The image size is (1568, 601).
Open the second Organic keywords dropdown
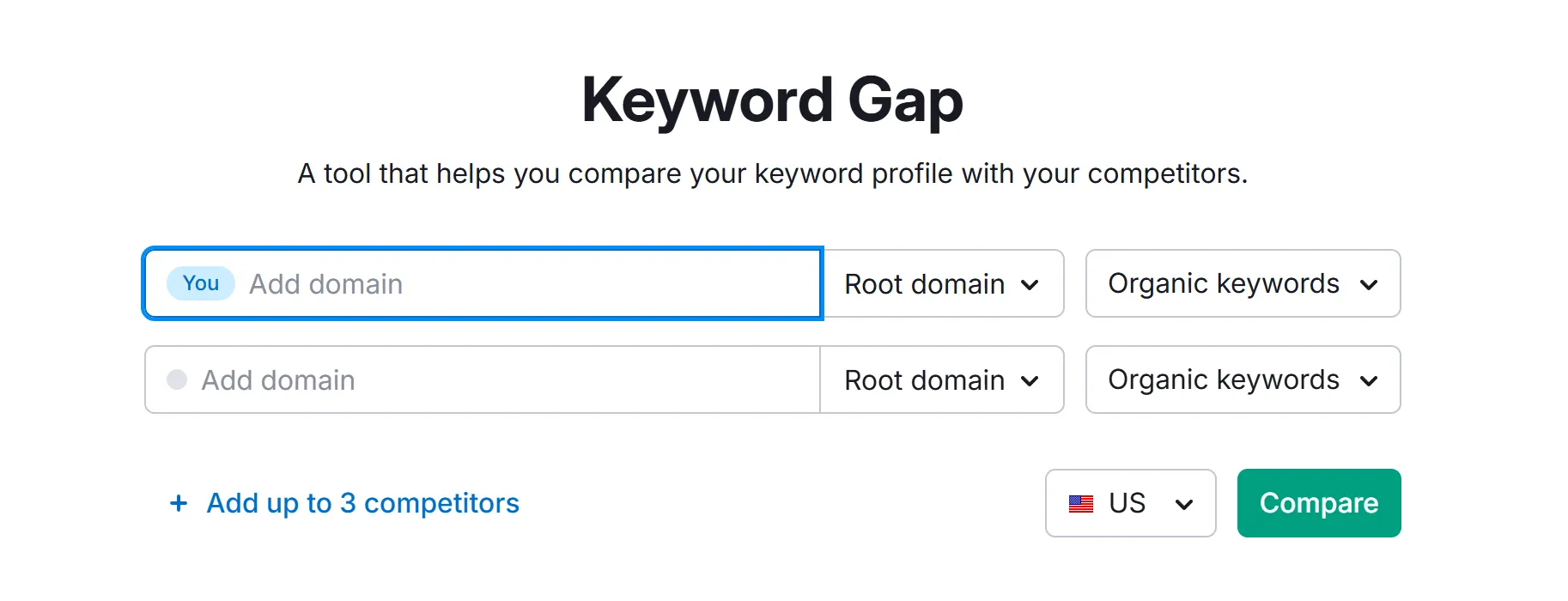coord(1242,380)
